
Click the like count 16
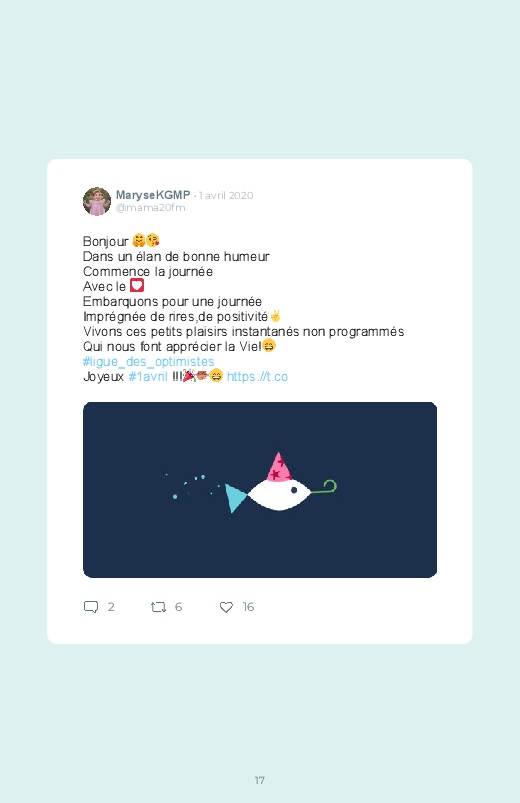[x=248, y=607]
